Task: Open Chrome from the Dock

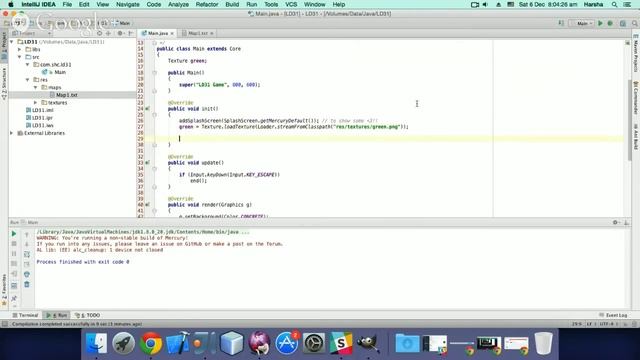Action: coord(151,343)
